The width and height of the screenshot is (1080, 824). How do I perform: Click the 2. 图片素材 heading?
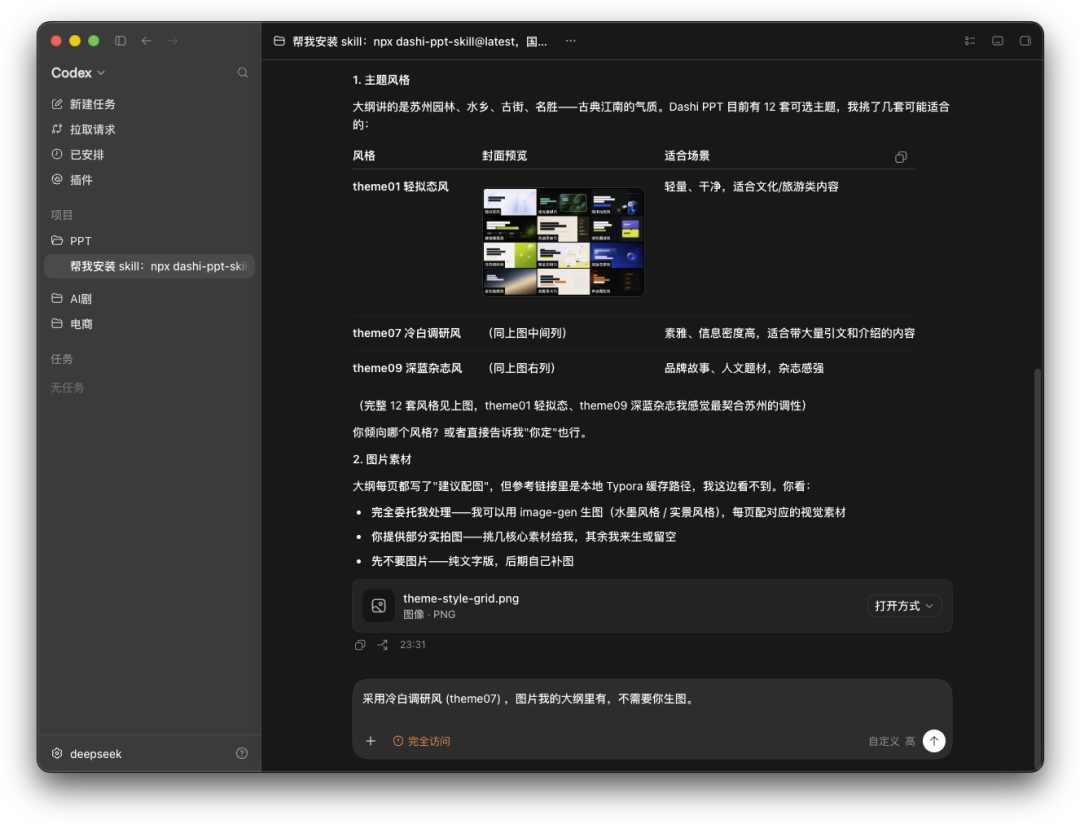click(x=382, y=460)
